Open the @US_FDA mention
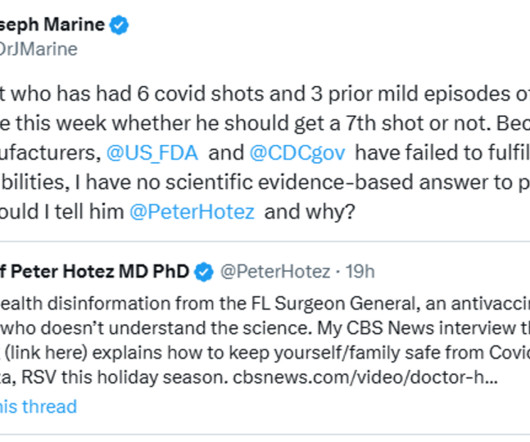Image resolution: width=530 pixels, height=442 pixels. (152, 153)
